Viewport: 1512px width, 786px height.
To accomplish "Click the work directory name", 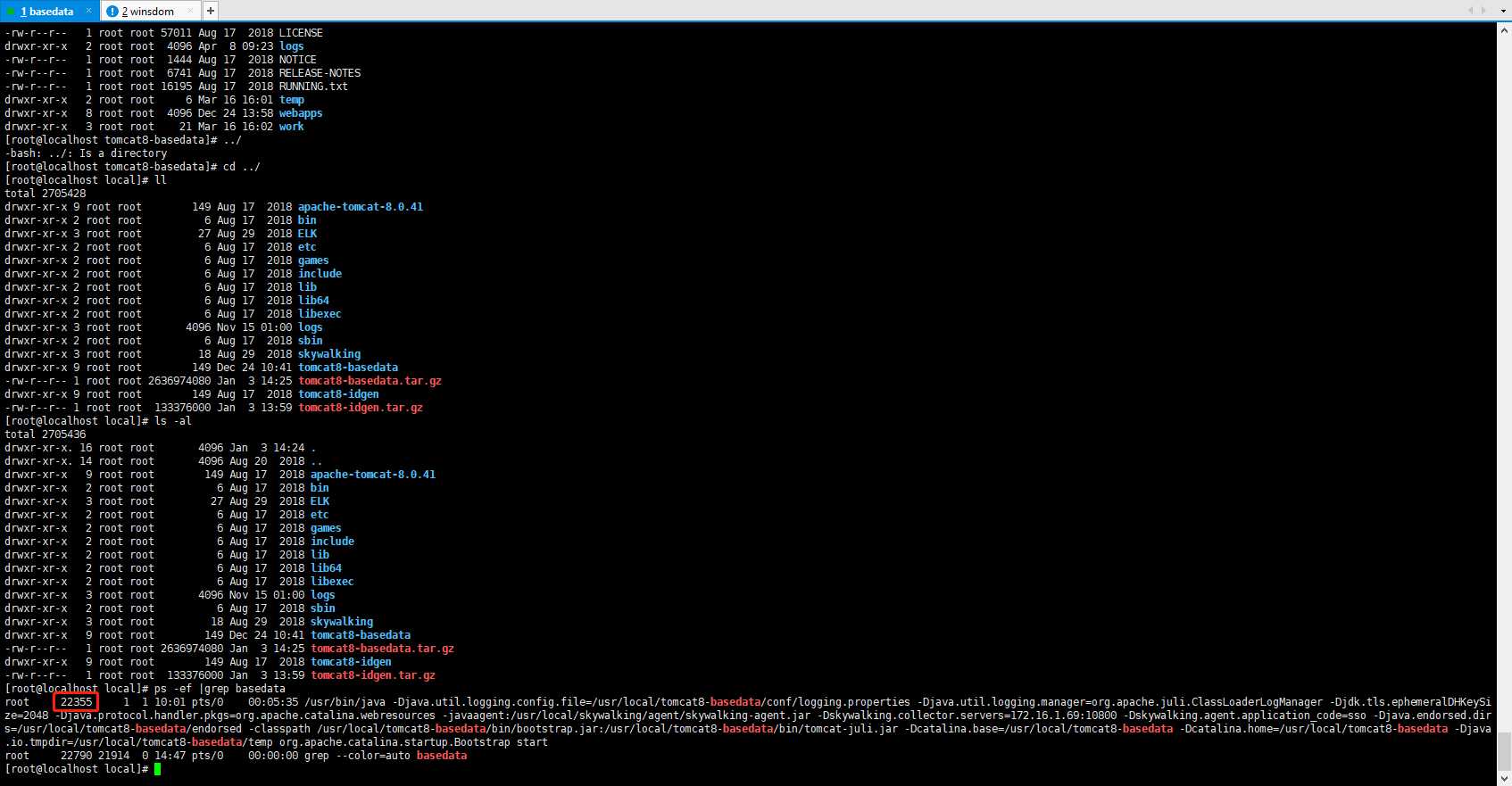I will (291, 127).
